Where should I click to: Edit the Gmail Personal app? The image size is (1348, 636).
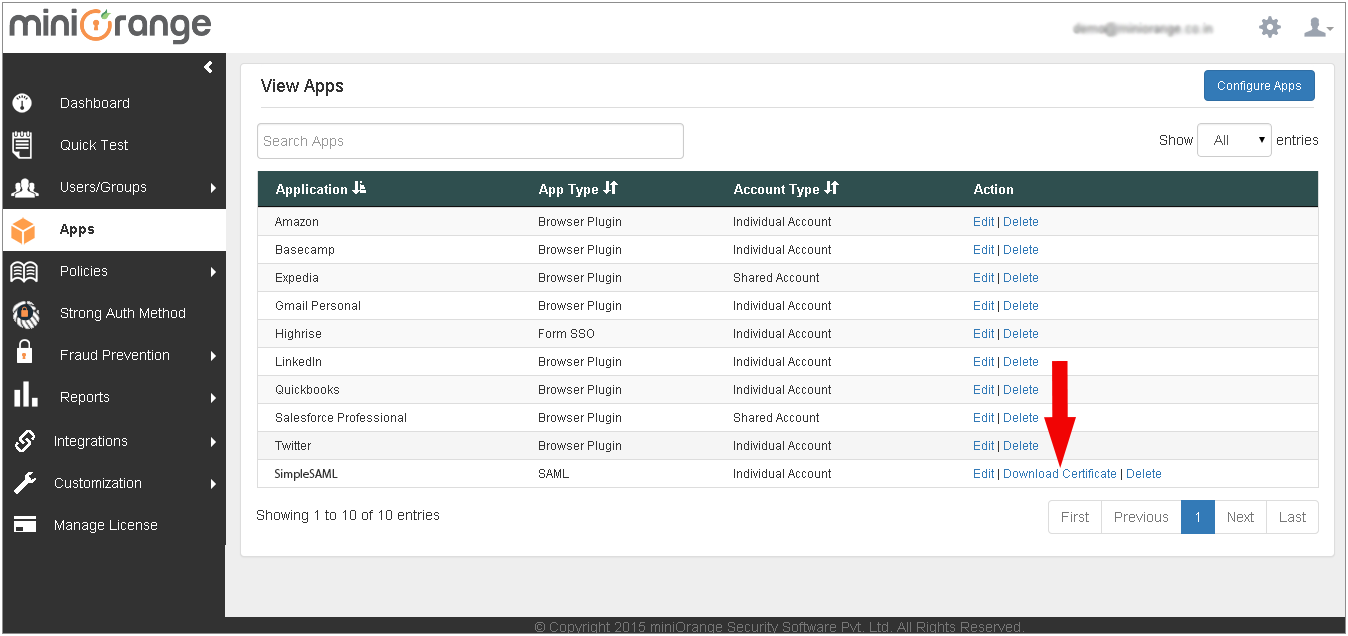tap(983, 306)
